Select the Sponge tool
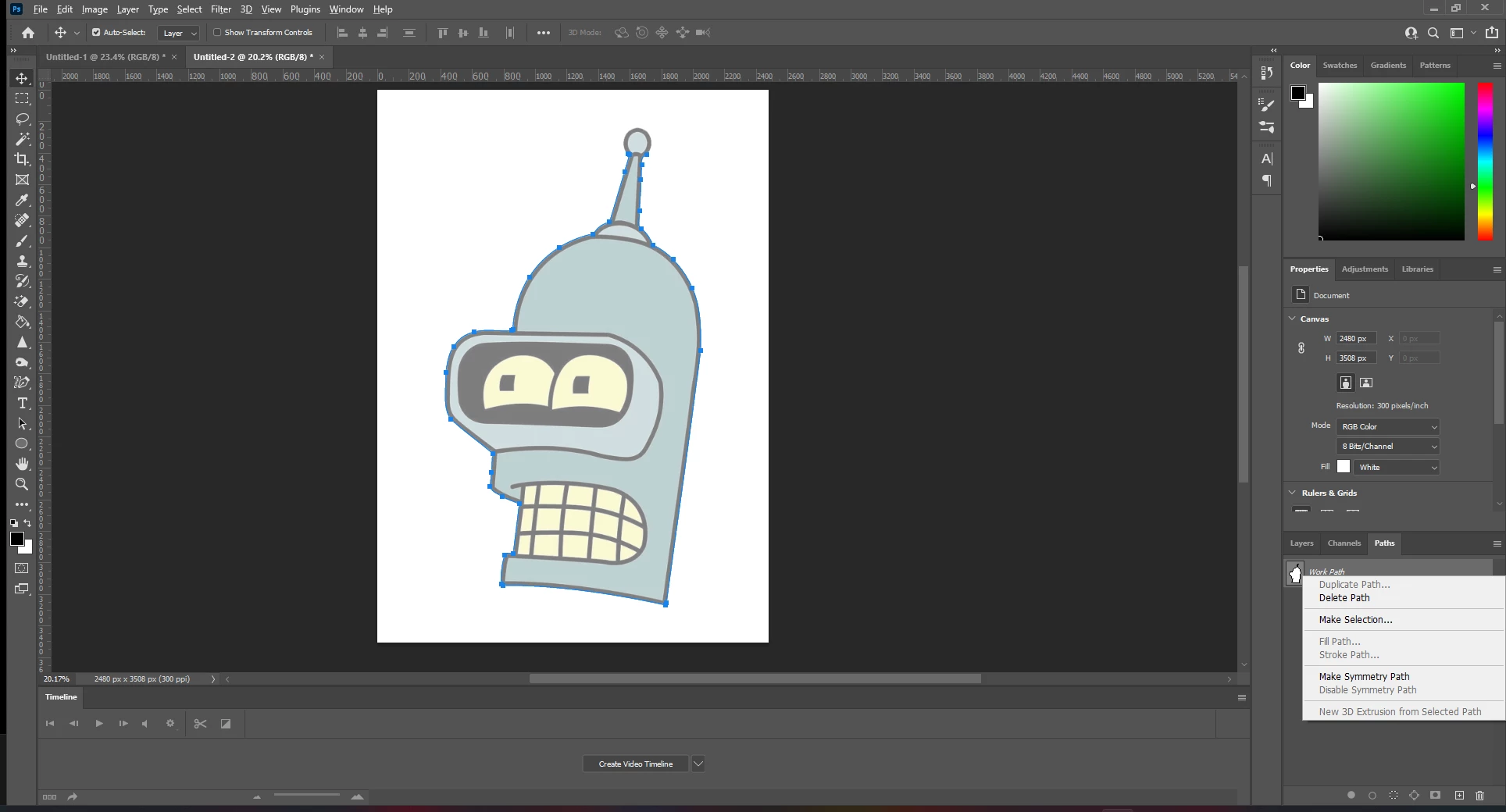1506x812 pixels. (x=22, y=362)
